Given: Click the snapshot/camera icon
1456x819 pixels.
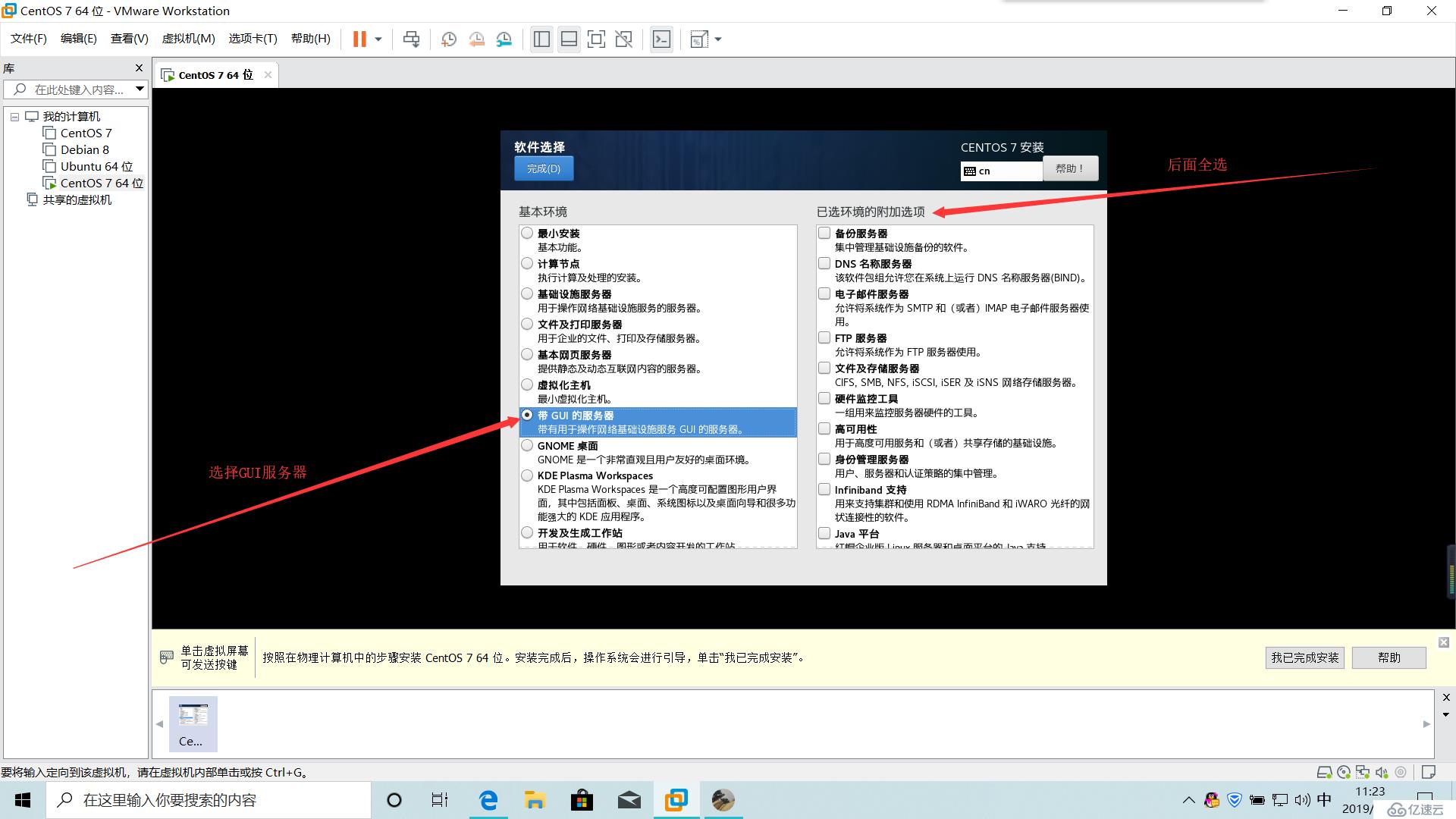Looking at the screenshot, I should [x=449, y=39].
